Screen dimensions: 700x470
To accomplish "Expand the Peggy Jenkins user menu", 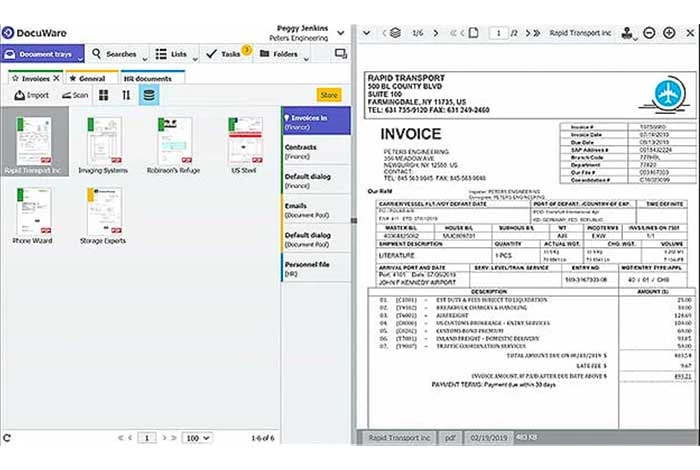I will [341, 33].
